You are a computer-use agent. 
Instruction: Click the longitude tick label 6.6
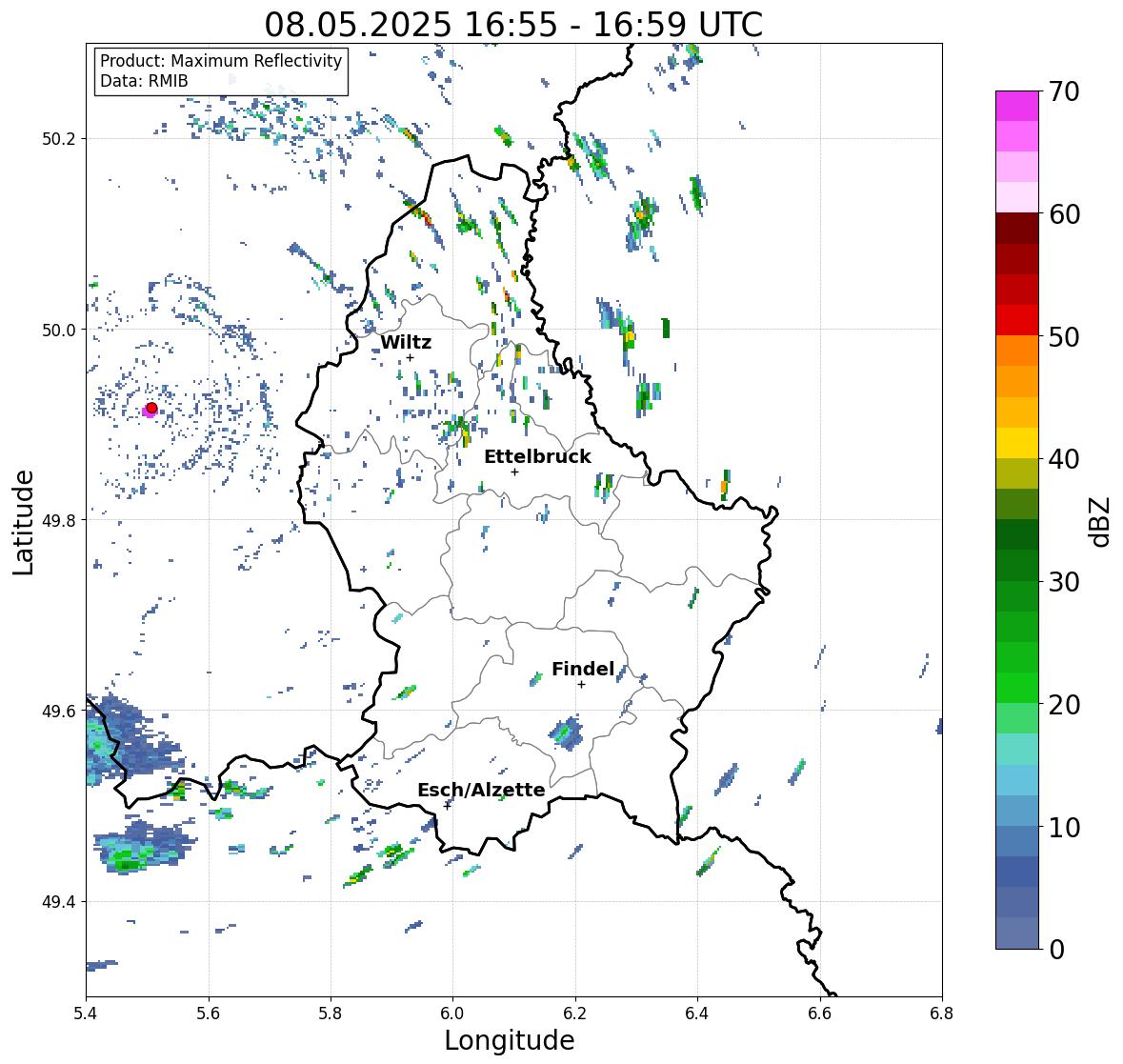[820, 1014]
